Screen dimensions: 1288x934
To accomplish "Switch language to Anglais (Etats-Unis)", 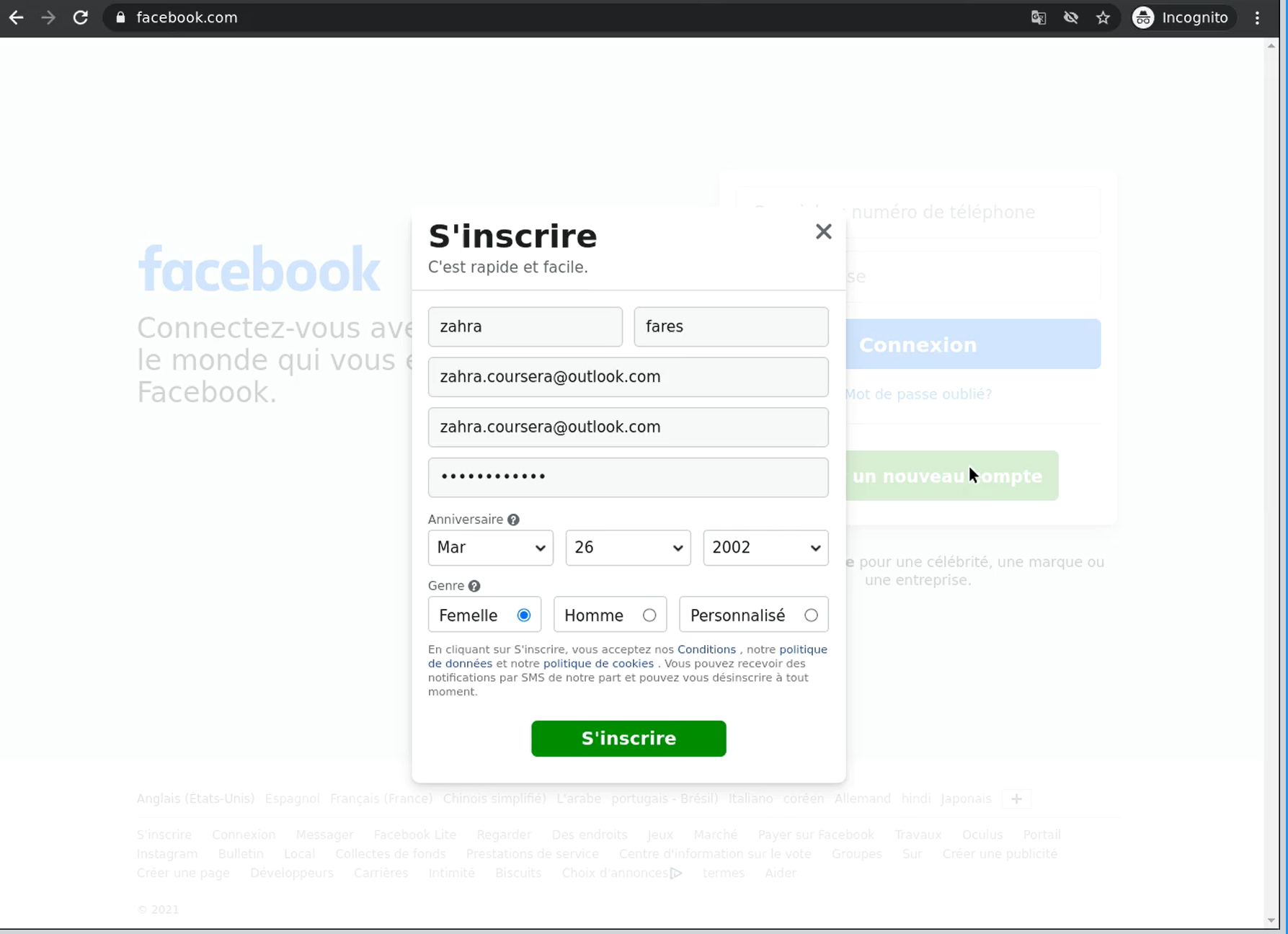I will 195,799.
